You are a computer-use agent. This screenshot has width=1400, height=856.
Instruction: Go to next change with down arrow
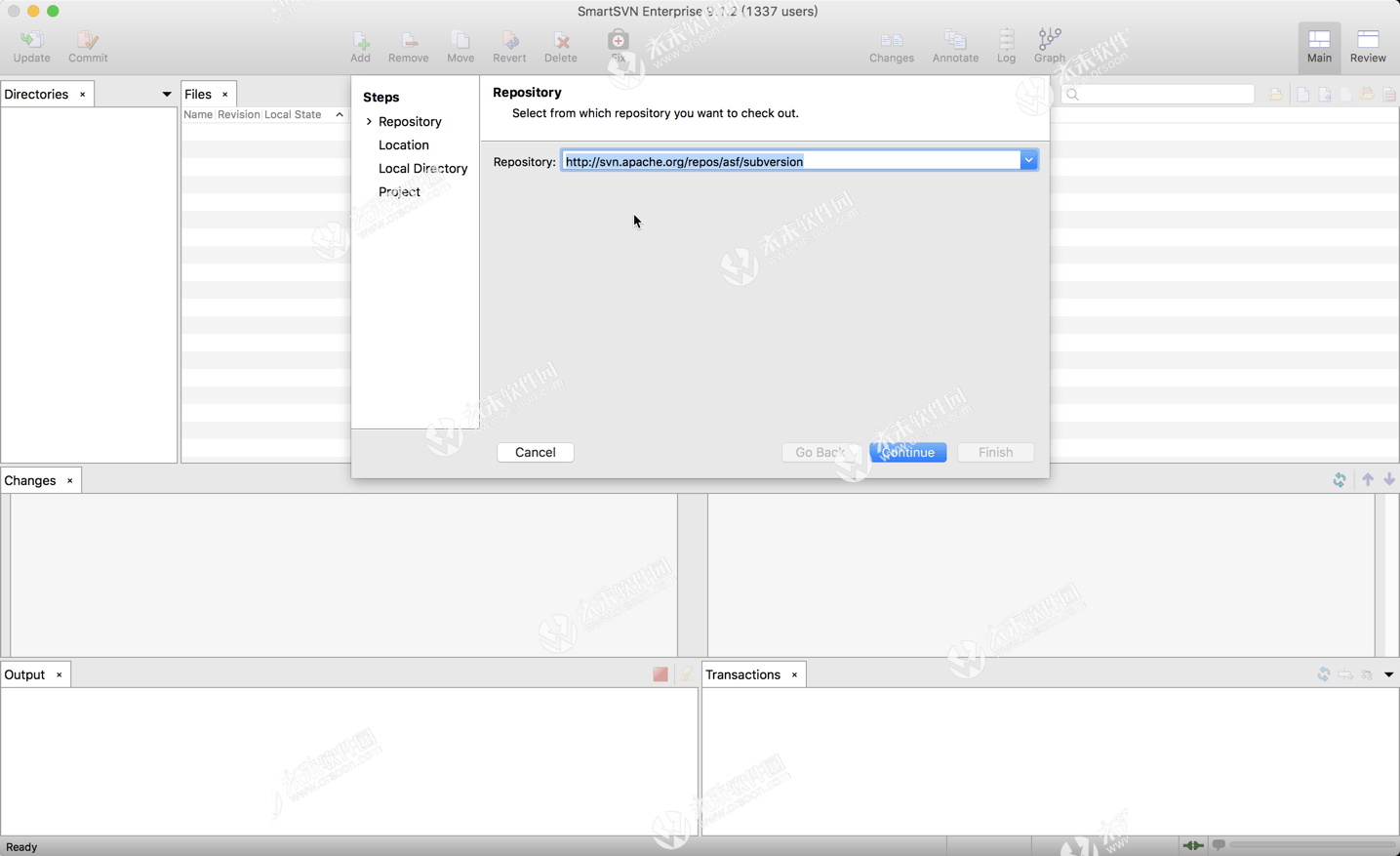1389,480
